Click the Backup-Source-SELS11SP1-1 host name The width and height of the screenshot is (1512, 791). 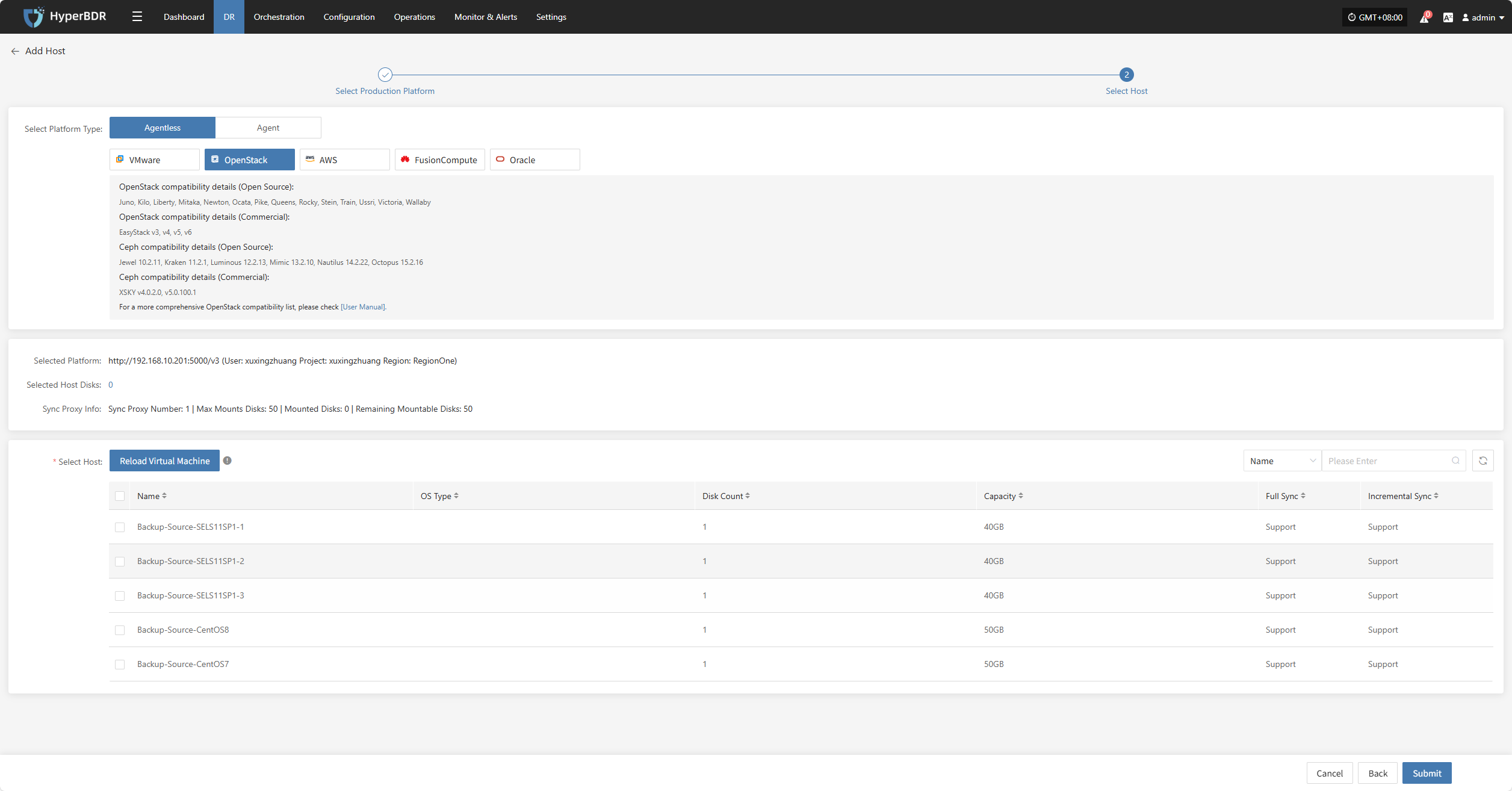(x=190, y=527)
